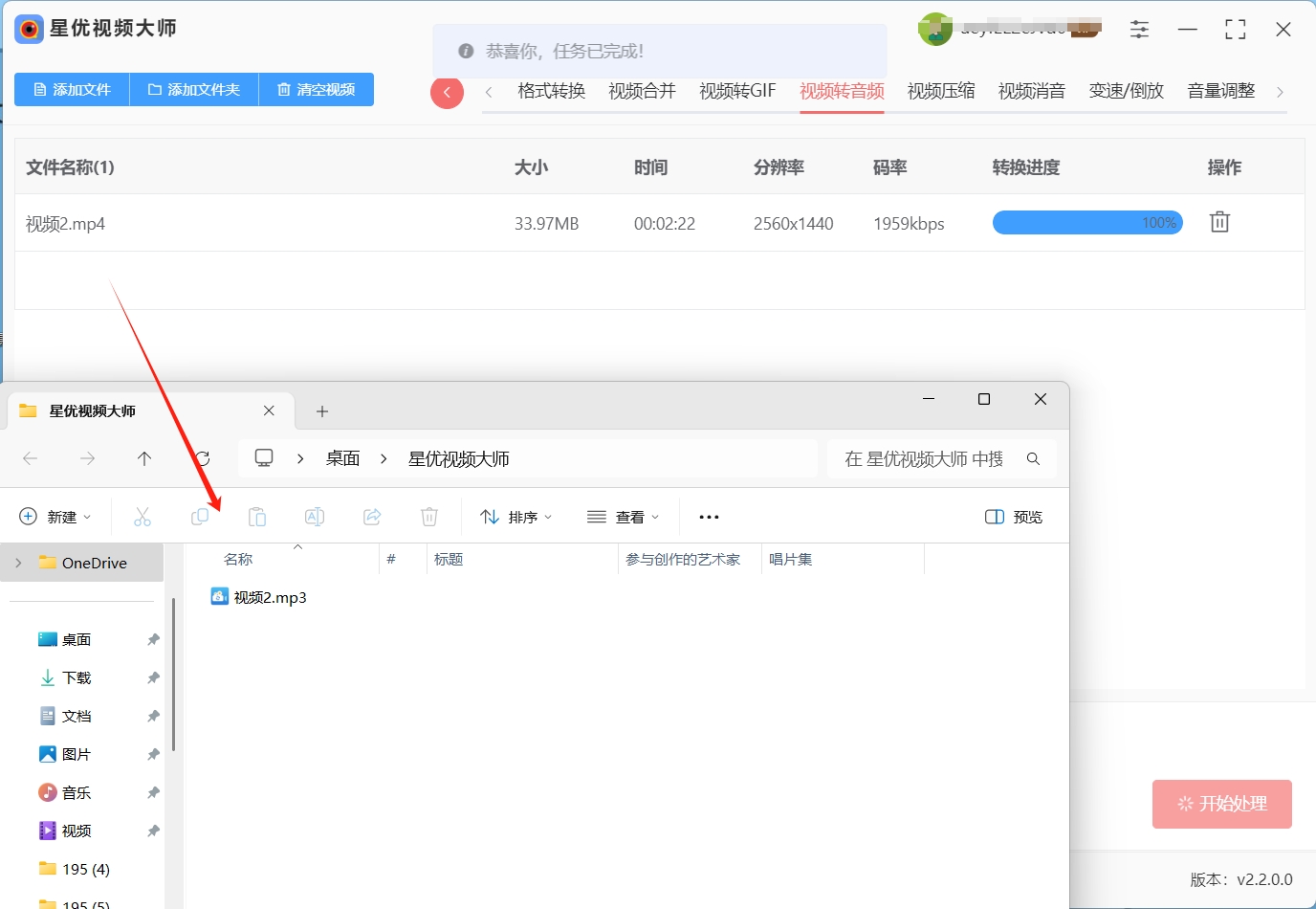Click the red back circle arrow
The width and height of the screenshot is (1316, 909).
click(447, 92)
